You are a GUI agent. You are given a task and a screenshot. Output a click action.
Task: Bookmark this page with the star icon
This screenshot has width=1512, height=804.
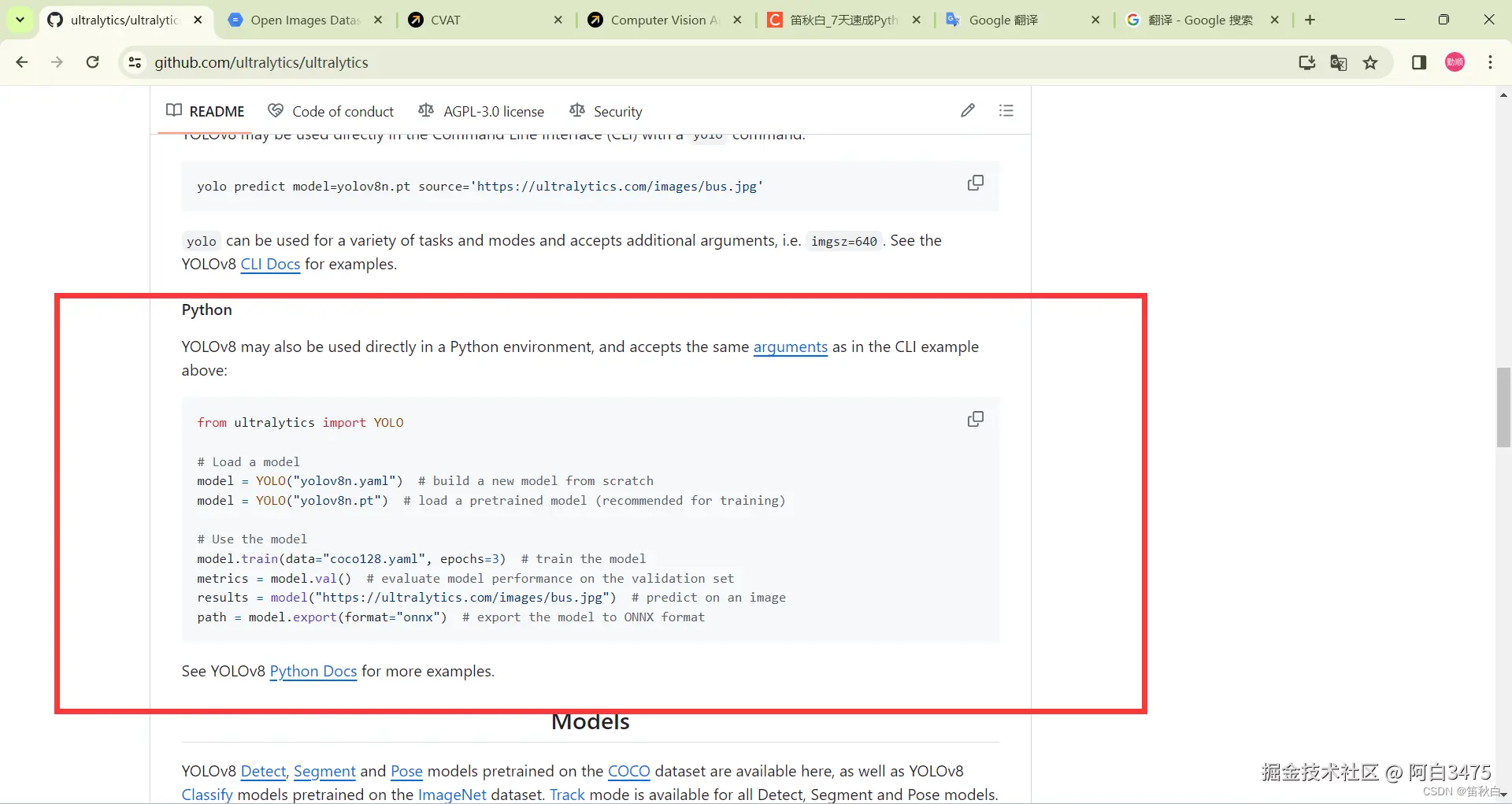pyautogui.click(x=1370, y=62)
